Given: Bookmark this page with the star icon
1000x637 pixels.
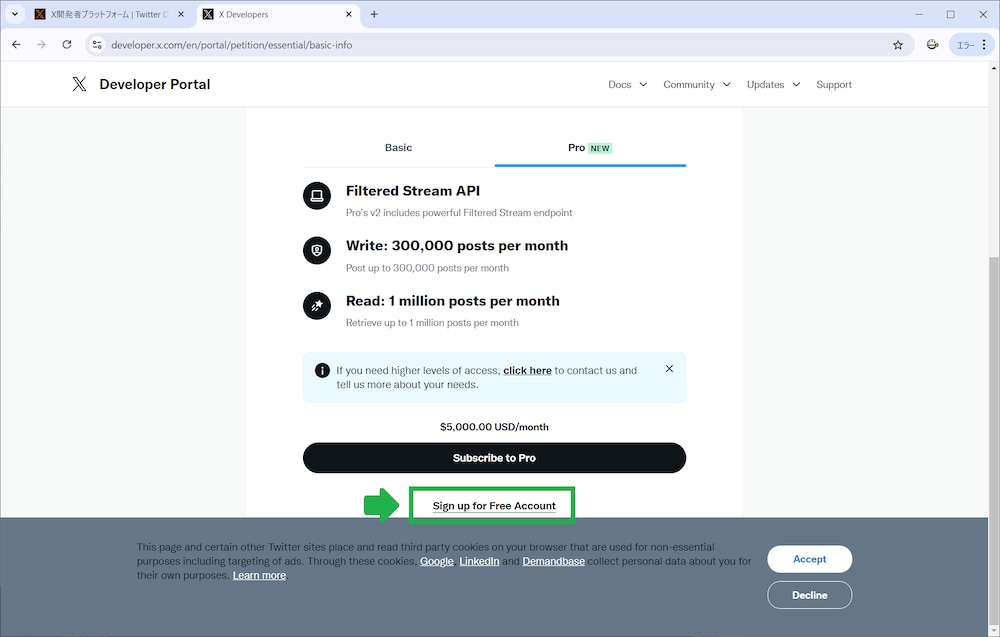Looking at the screenshot, I should pyautogui.click(x=898, y=45).
